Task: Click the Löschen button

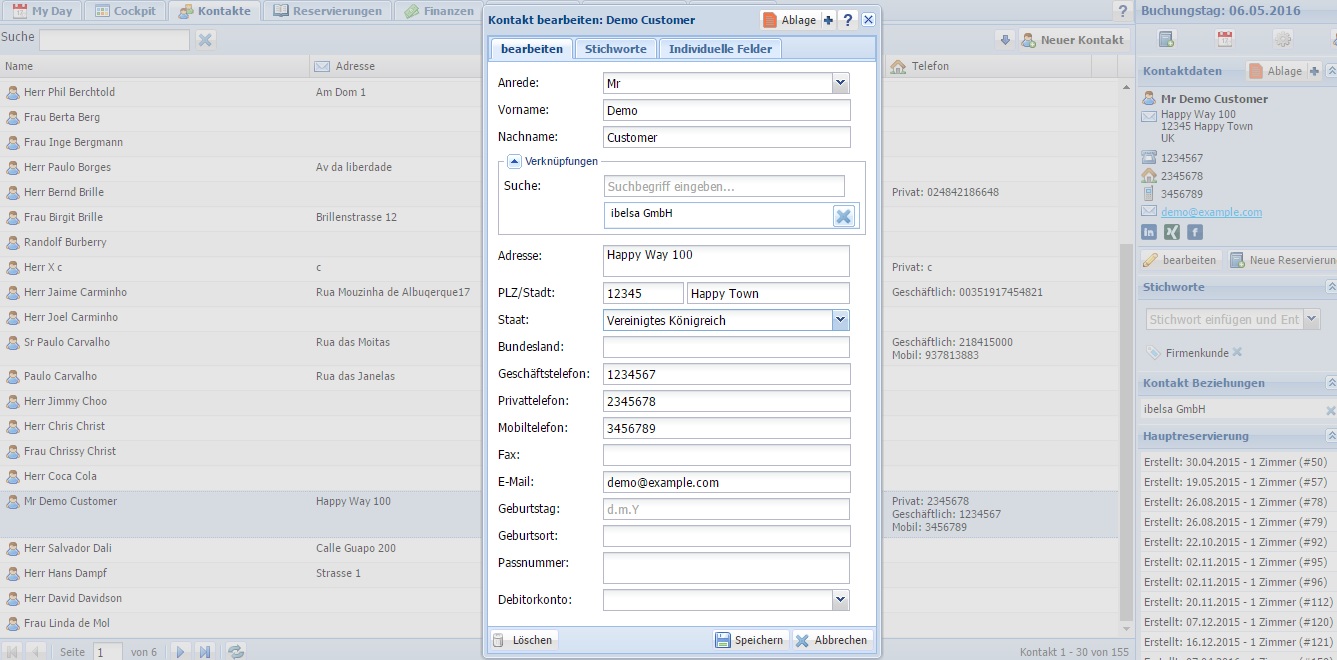Action: click(x=523, y=640)
